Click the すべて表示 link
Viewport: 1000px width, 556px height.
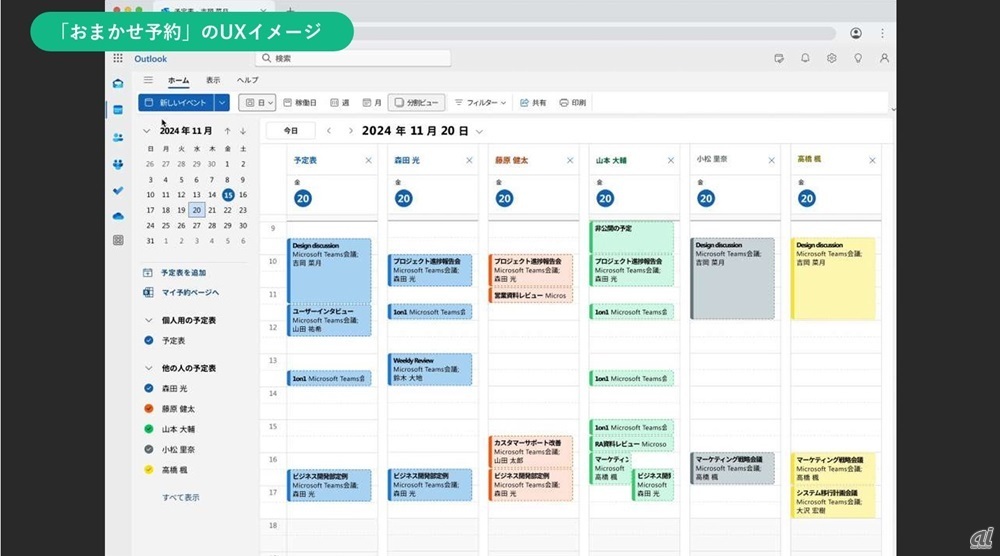point(180,497)
